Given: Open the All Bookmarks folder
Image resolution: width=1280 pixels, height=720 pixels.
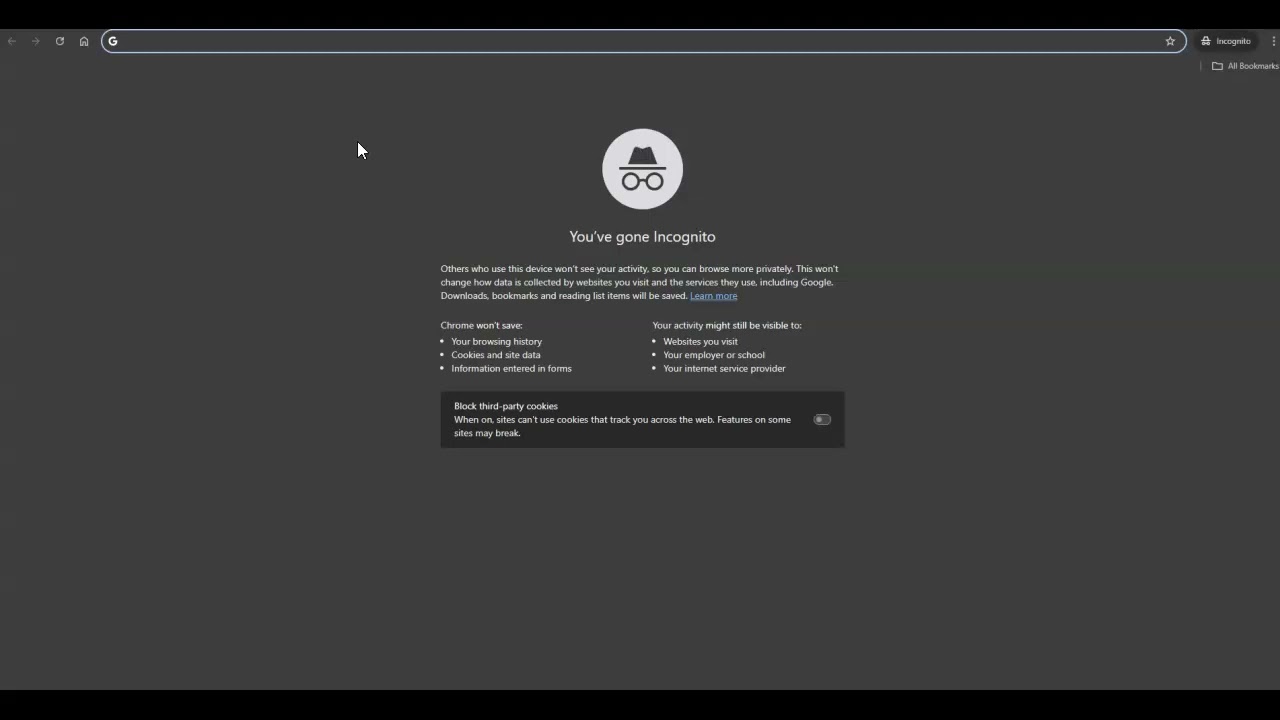Looking at the screenshot, I should [1245, 66].
